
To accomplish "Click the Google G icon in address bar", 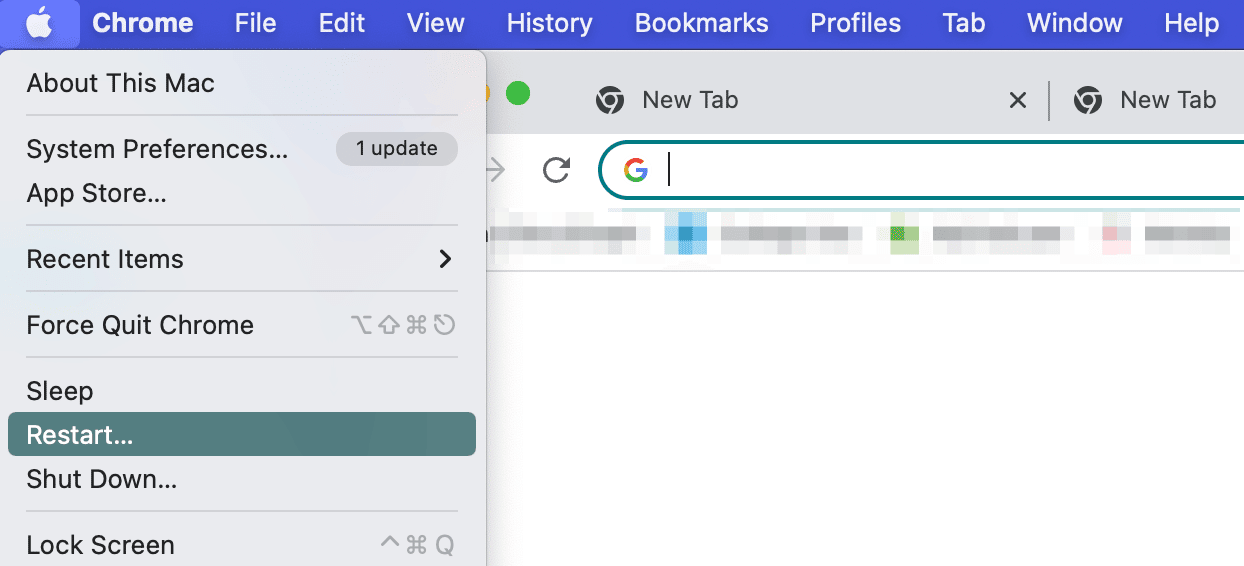I will [636, 170].
